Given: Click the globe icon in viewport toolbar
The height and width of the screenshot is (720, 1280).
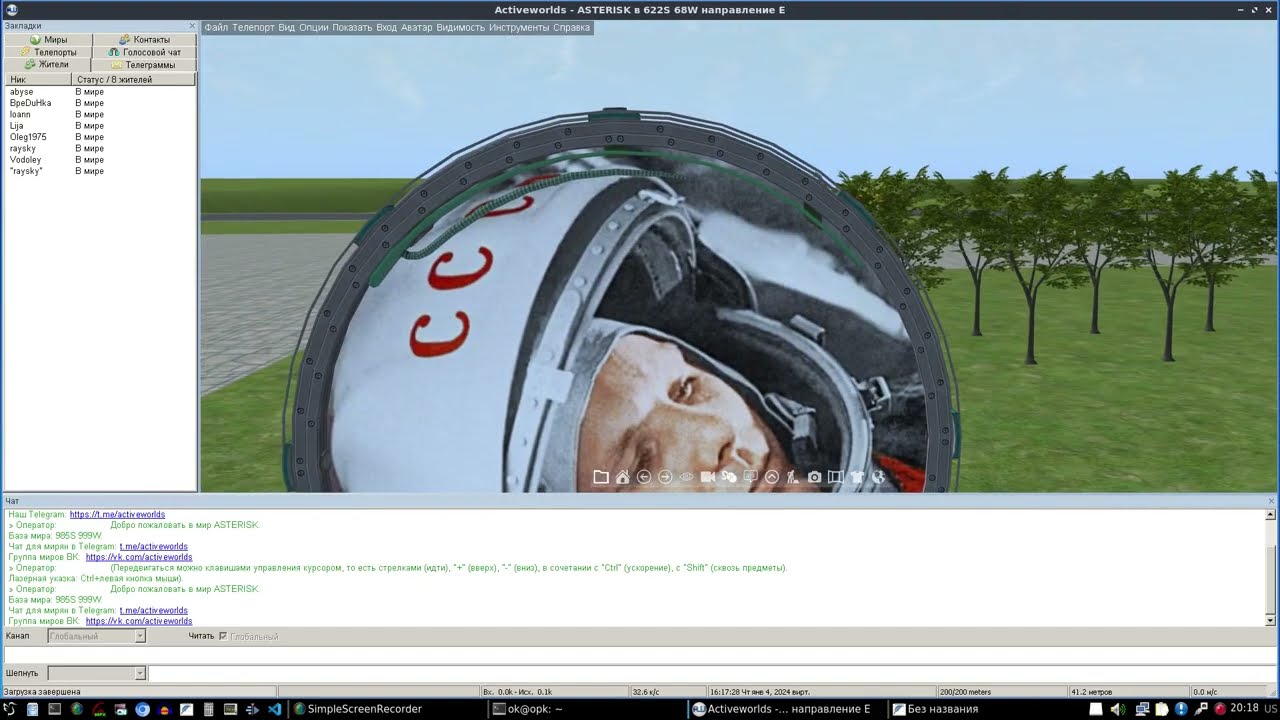Looking at the screenshot, I should tap(878, 477).
